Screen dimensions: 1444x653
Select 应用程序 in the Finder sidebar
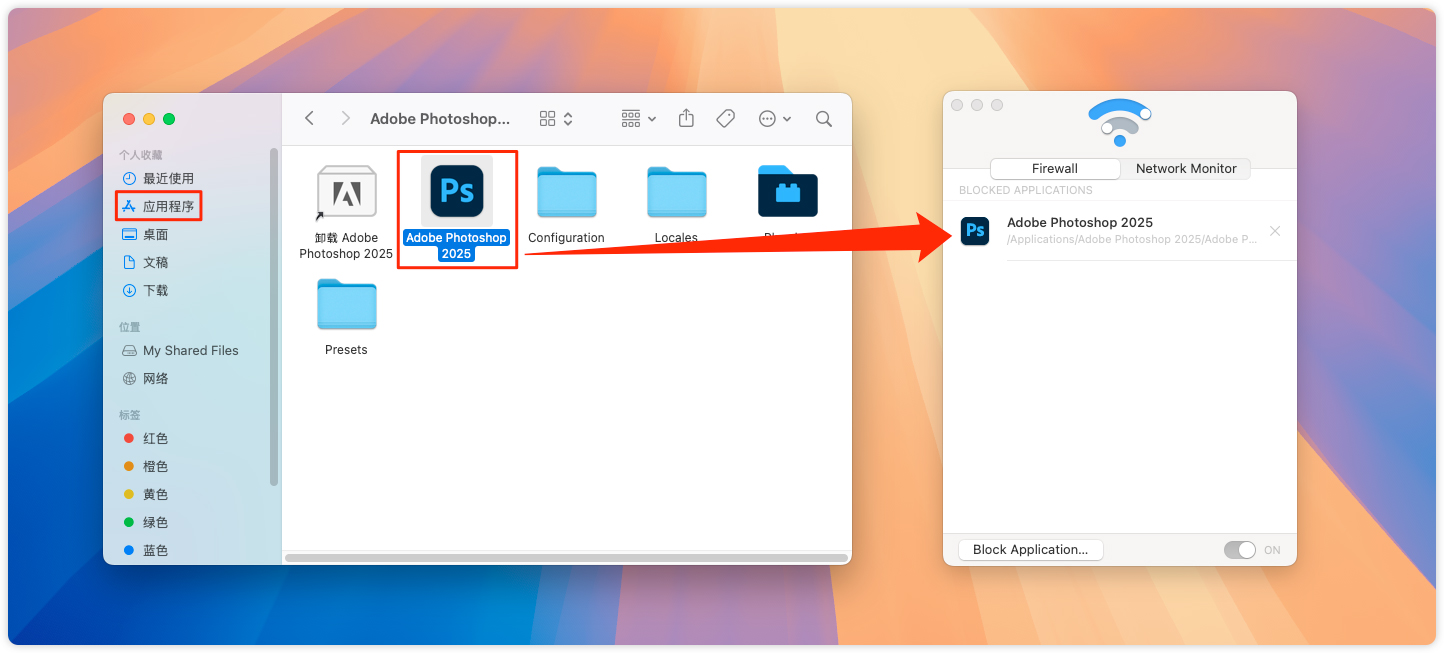pos(158,206)
